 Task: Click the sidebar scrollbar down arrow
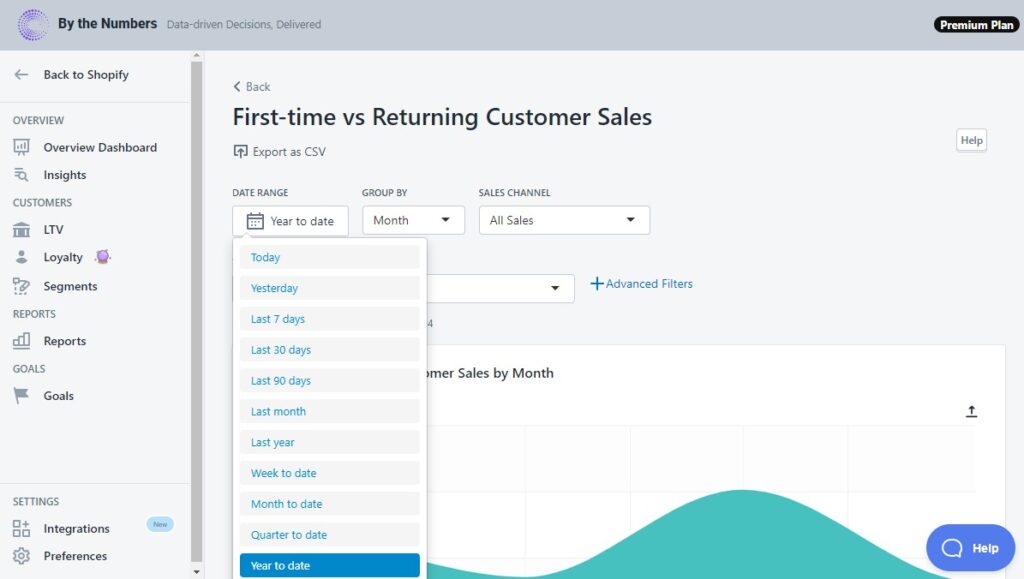tap(196, 572)
